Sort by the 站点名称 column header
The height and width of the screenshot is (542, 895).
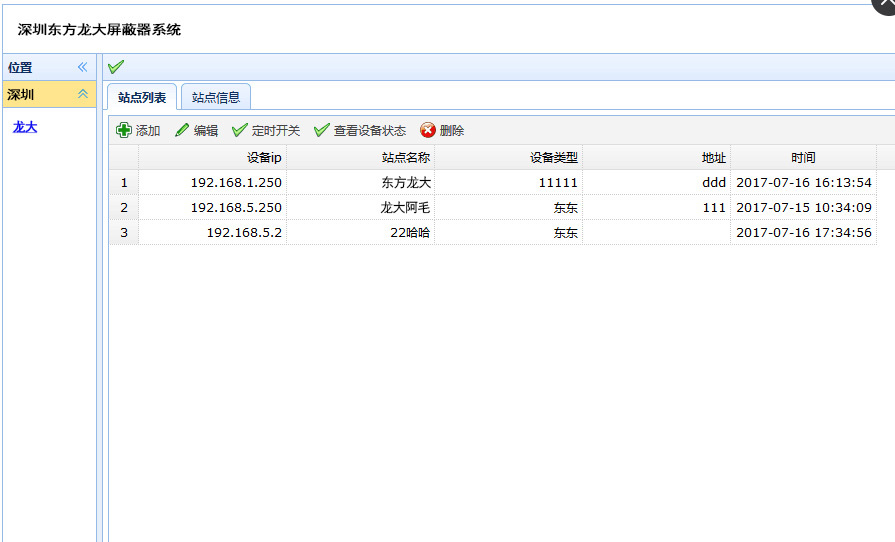[361, 157]
